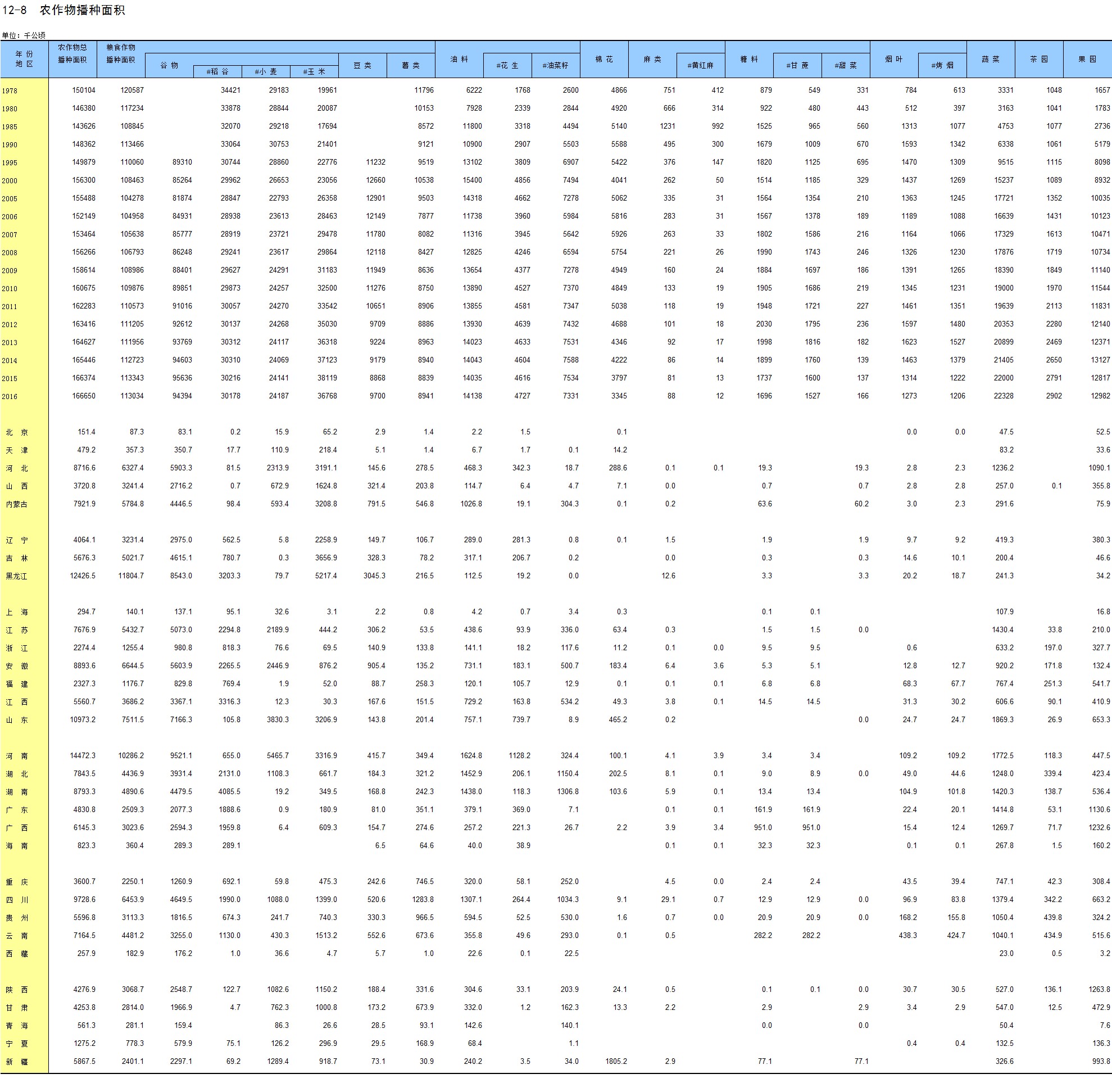Click the 谷物 column header
Image resolution: width=1112 pixels, height=1092 pixels.
pyautogui.click(x=169, y=65)
